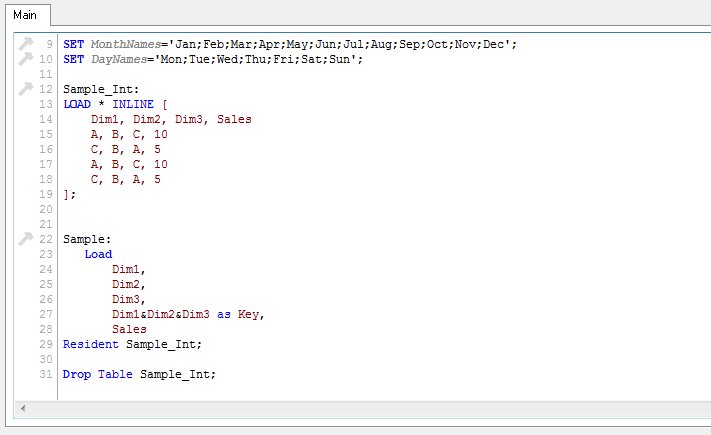Click the Dim1&Dim2&Dim3 as Key expression
Image resolution: width=711 pixels, height=435 pixels.
pos(187,314)
